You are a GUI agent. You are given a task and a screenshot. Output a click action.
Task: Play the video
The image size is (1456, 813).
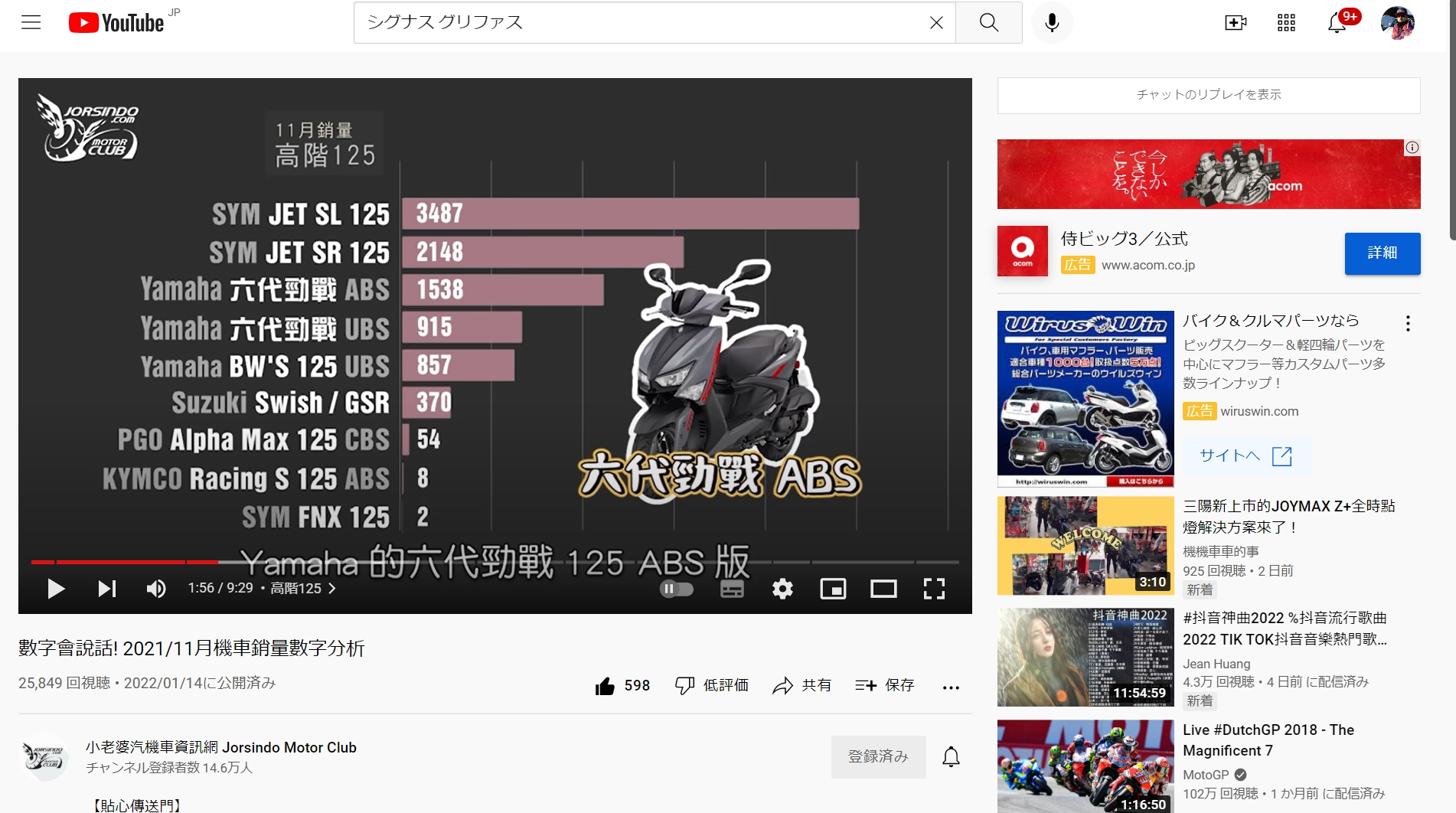(x=56, y=588)
